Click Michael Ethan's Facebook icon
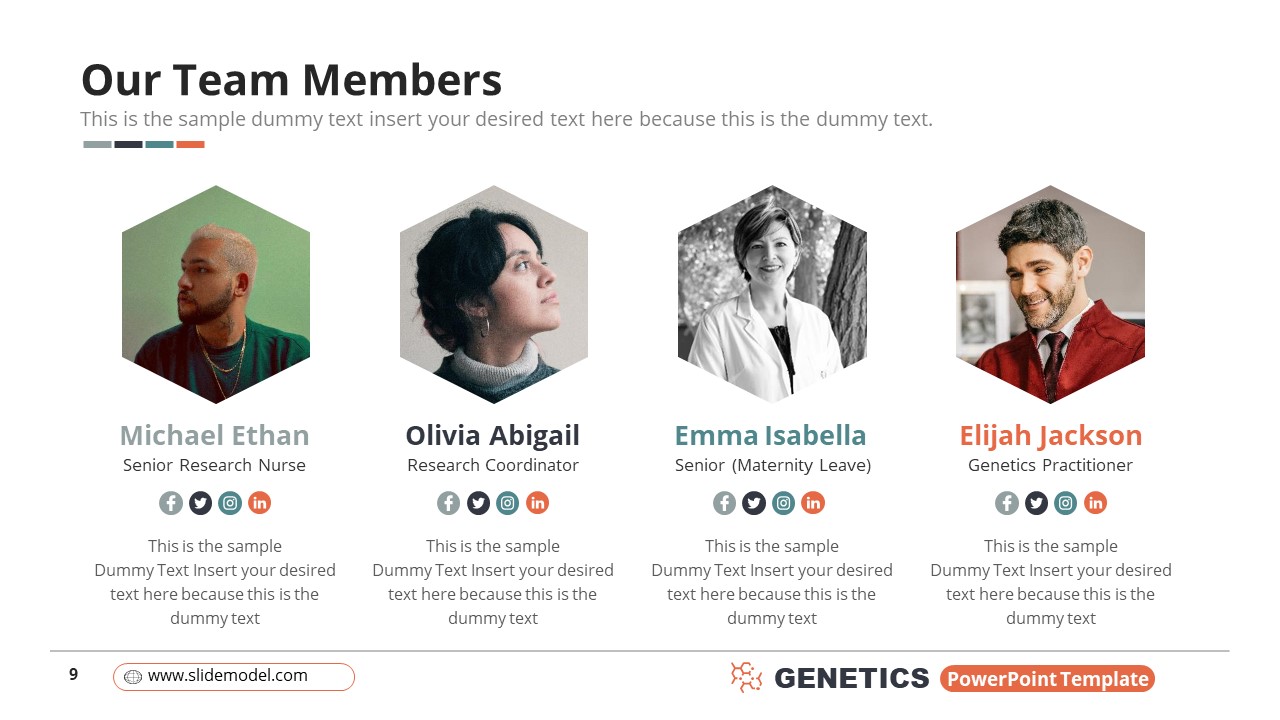 pyautogui.click(x=171, y=503)
